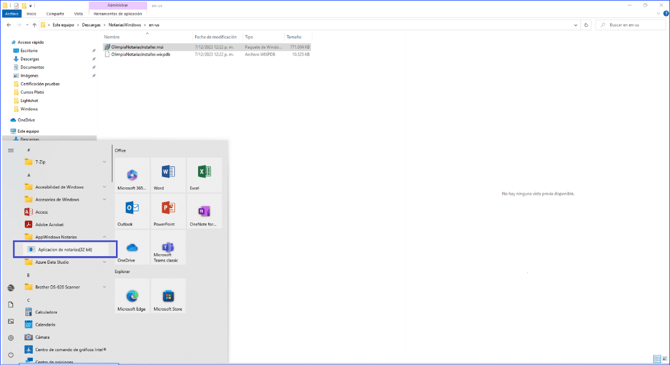Open the Word tile in Start menu
Image resolution: width=670 pixels, height=365 pixels.
168,175
